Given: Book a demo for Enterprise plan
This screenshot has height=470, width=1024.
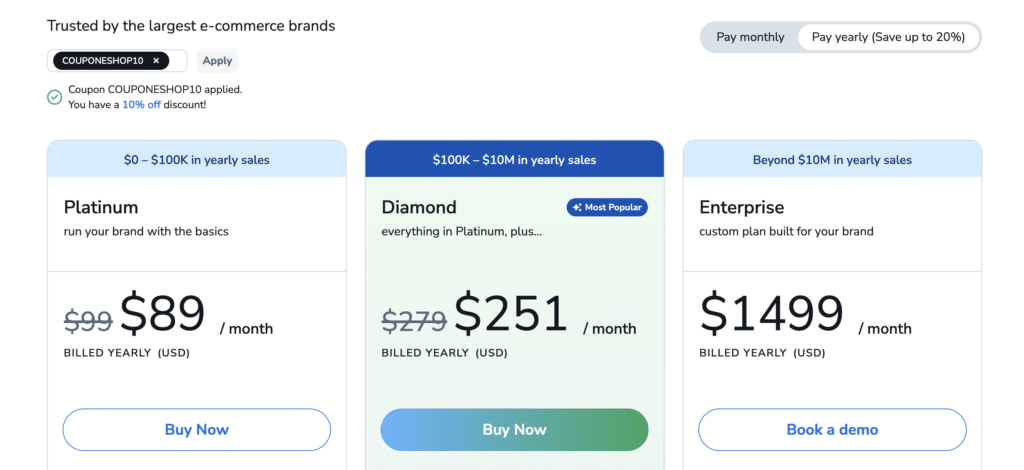Looking at the screenshot, I should tap(832, 430).
